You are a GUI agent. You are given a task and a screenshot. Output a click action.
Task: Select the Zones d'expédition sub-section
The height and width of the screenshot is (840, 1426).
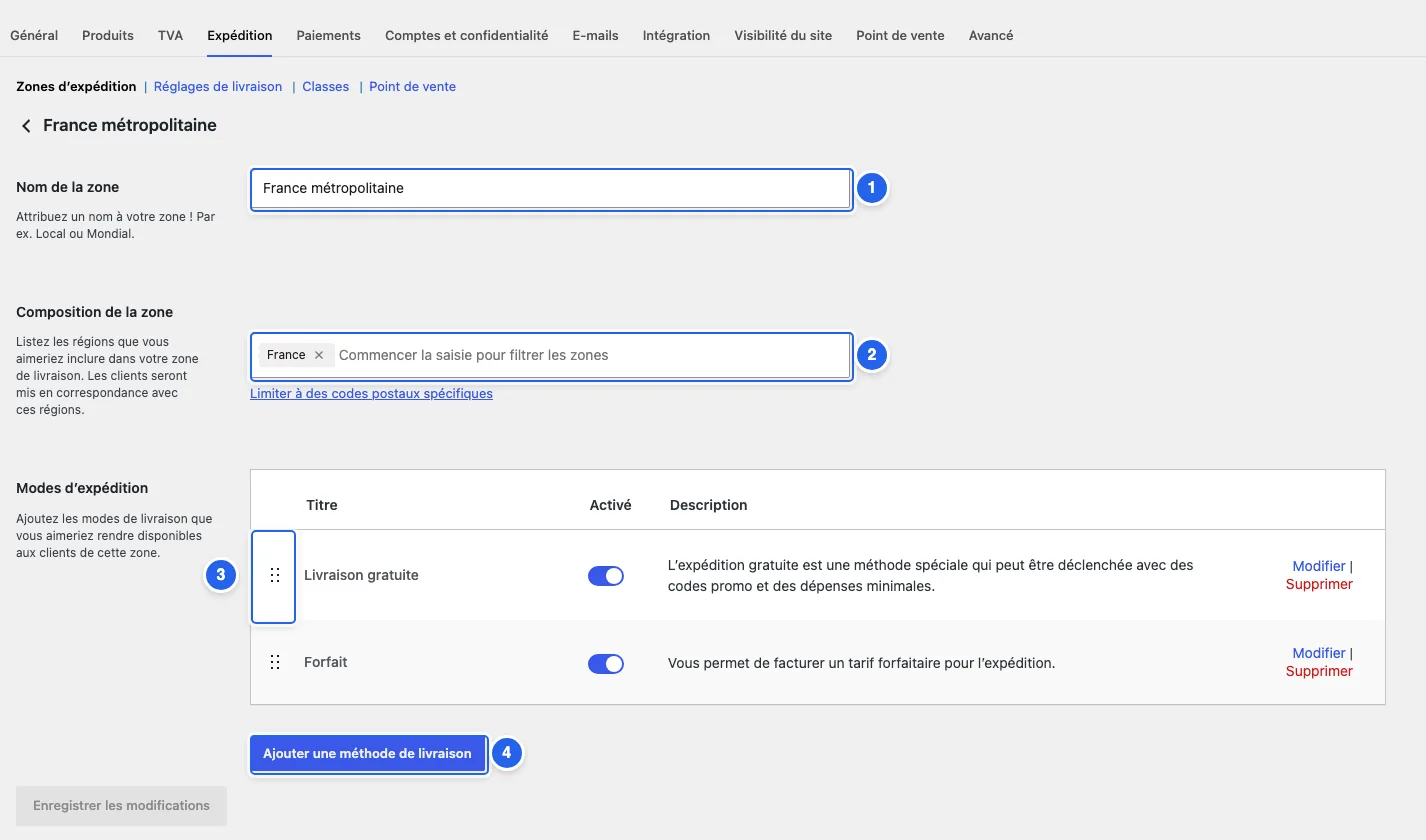76,87
